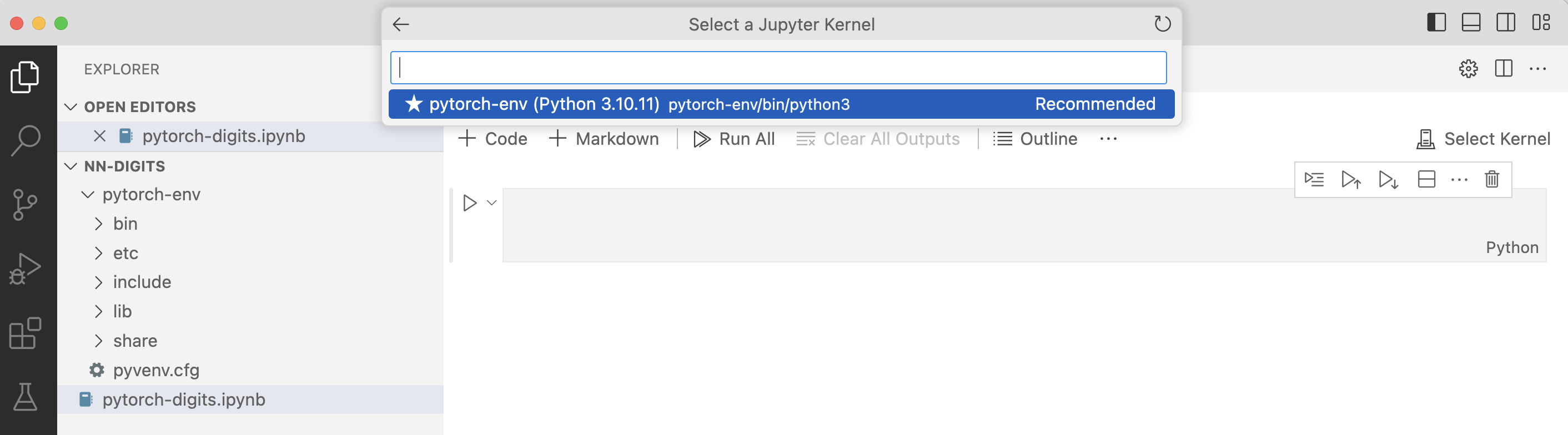The width and height of the screenshot is (1568, 435).
Task: Open the Run and Debug view
Action: point(26,269)
